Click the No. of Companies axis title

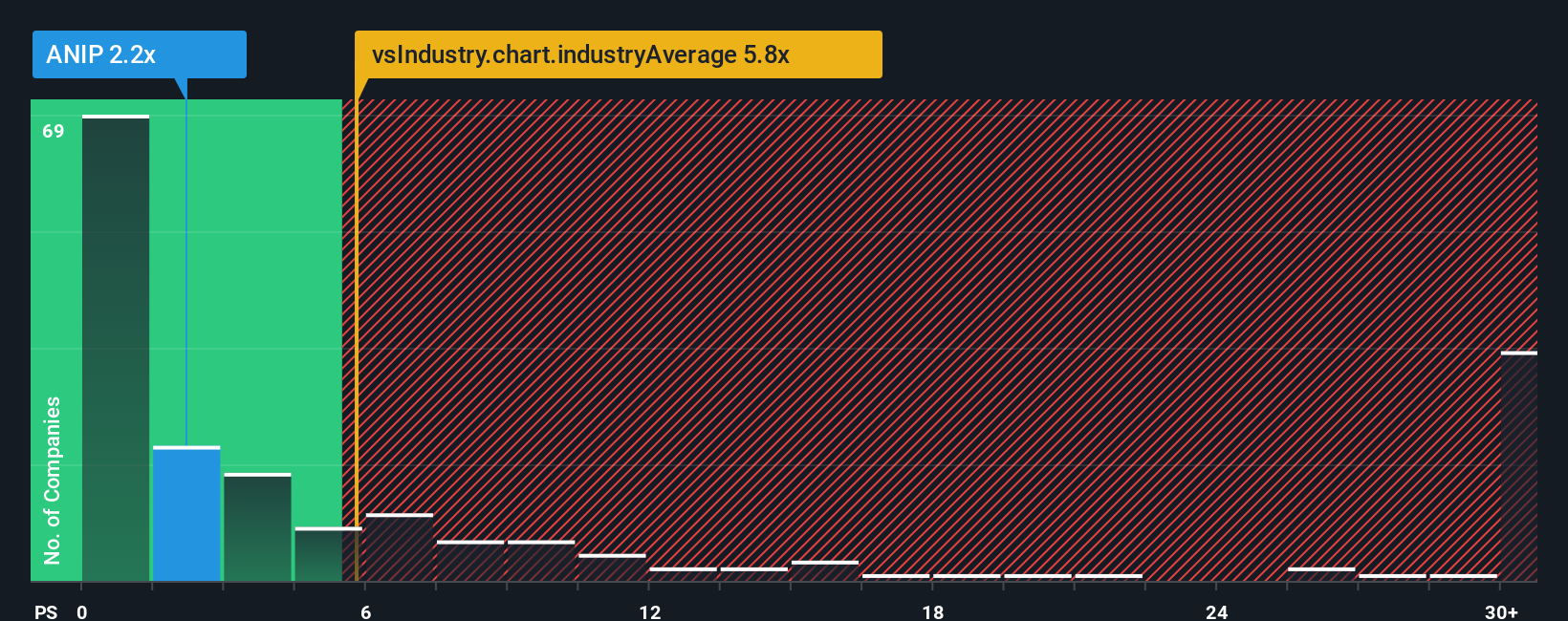pyautogui.click(x=53, y=480)
